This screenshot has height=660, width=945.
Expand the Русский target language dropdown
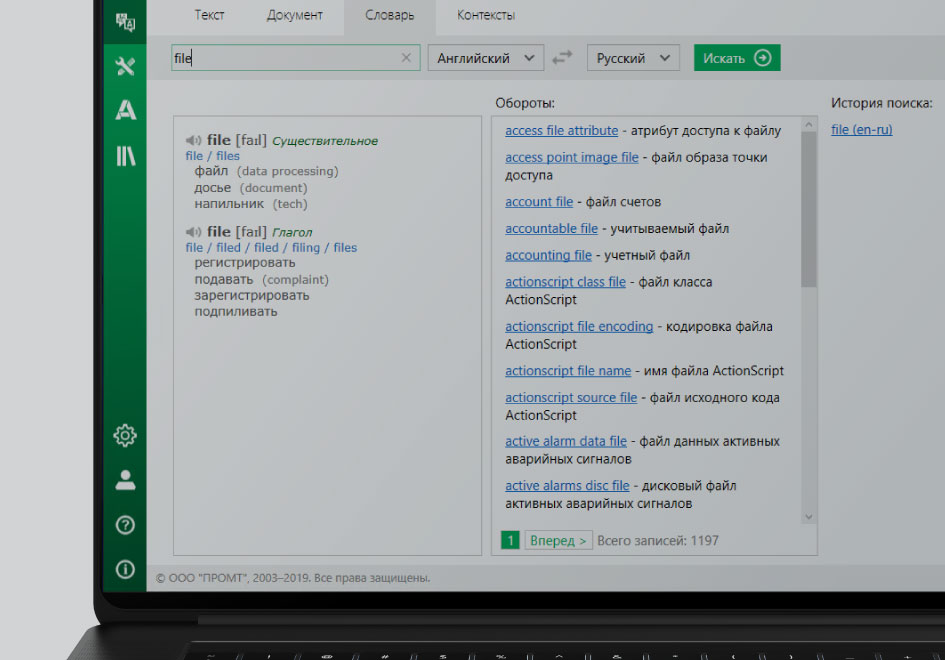point(633,58)
